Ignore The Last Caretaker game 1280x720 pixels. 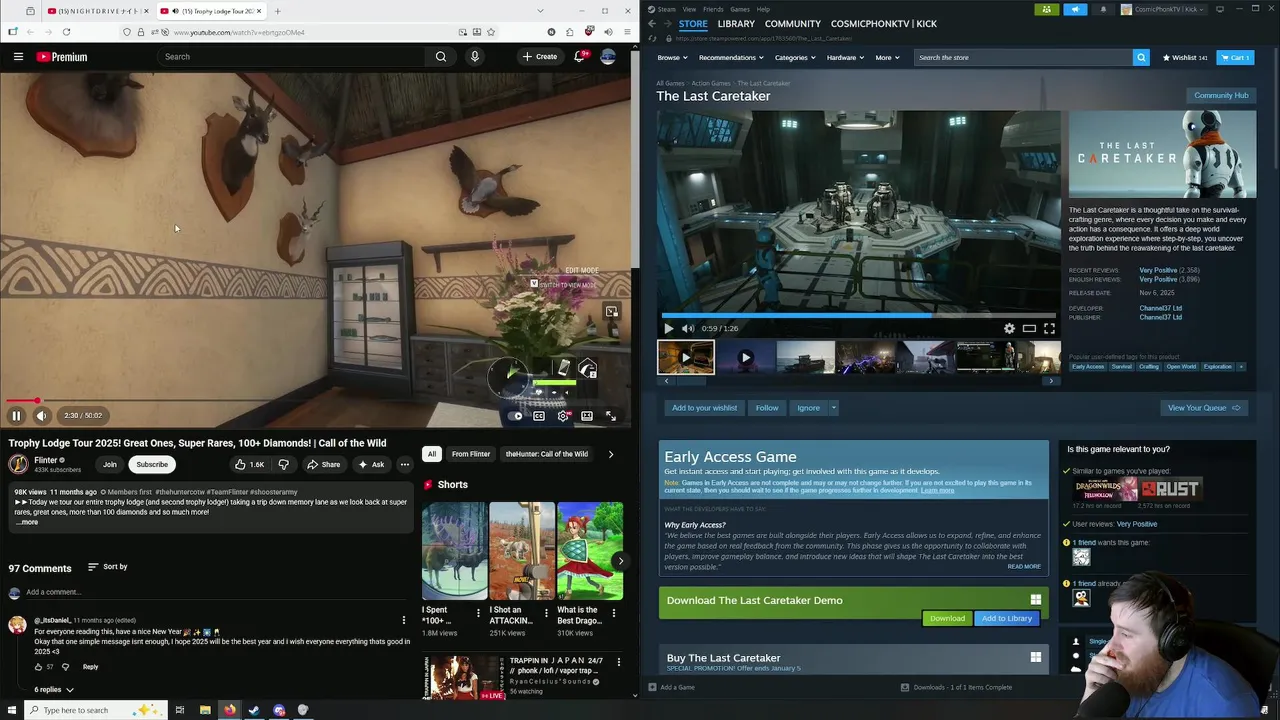click(808, 408)
